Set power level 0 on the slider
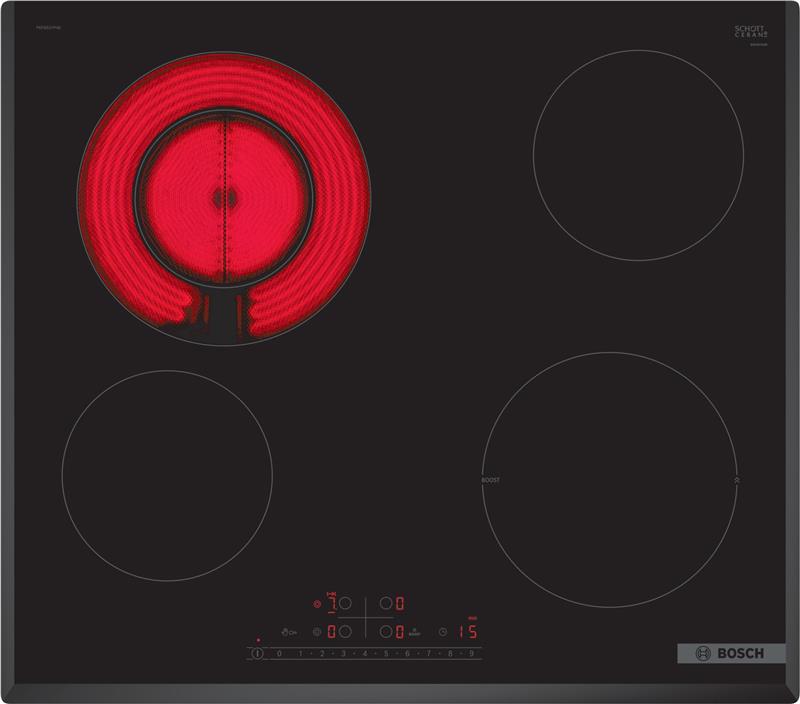800x704 pixels. [279, 654]
